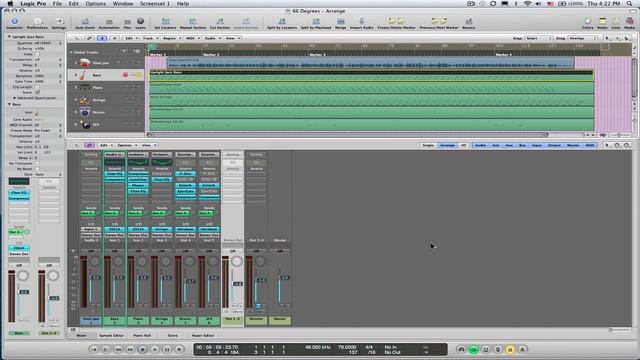Image resolution: width=640 pixels, height=360 pixels.
Task: Click the Previous/Next Marker icon
Action: (439, 21)
